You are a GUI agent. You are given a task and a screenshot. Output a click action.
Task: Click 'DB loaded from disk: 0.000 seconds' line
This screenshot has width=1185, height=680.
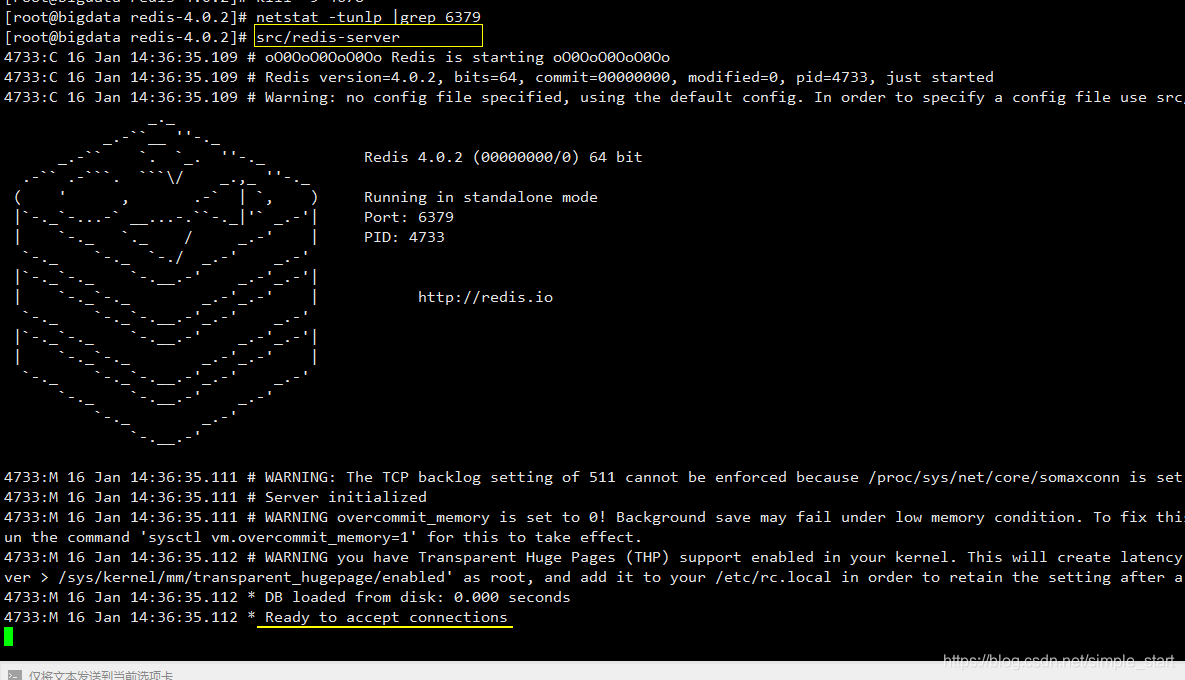pyautogui.click(x=417, y=597)
